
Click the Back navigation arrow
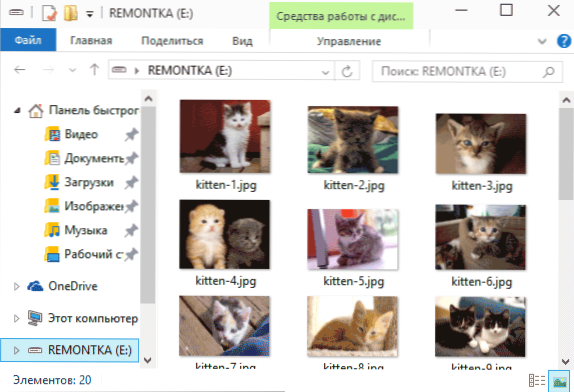point(20,70)
